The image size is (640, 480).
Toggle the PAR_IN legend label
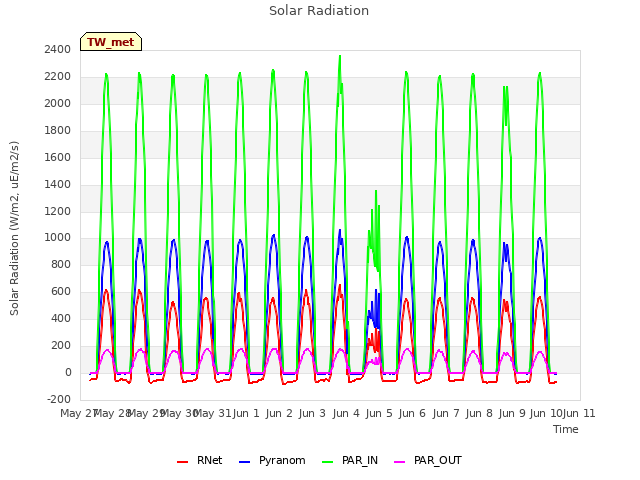tap(360, 460)
